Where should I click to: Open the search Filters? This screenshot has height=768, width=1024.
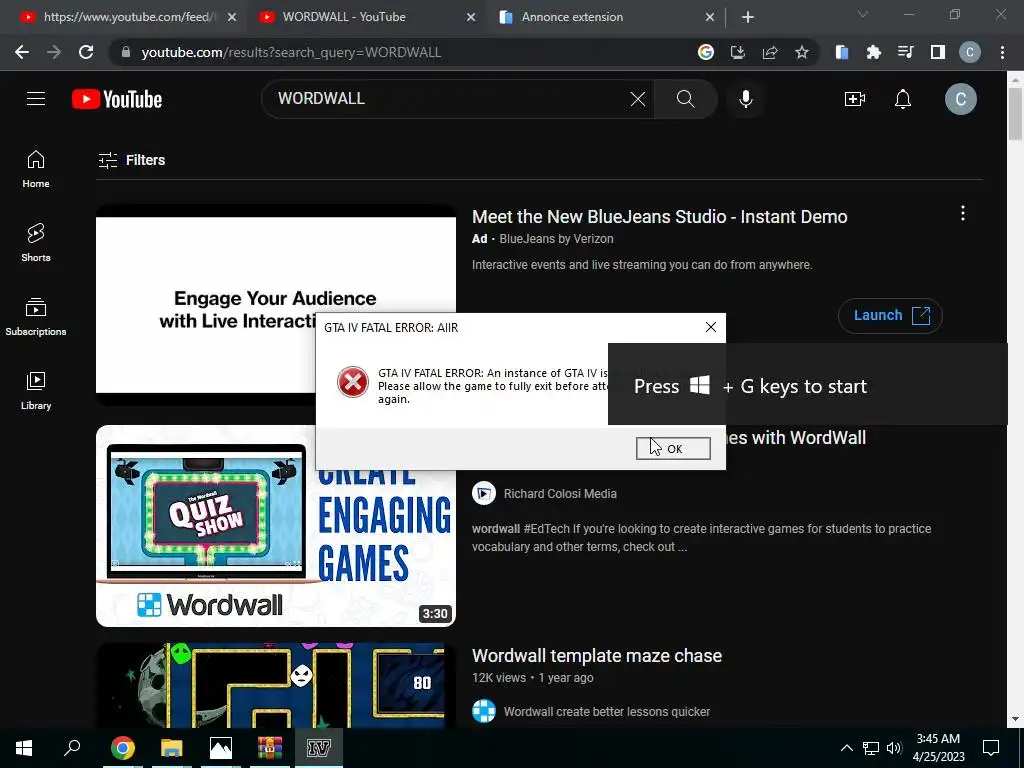pyautogui.click(x=132, y=160)
